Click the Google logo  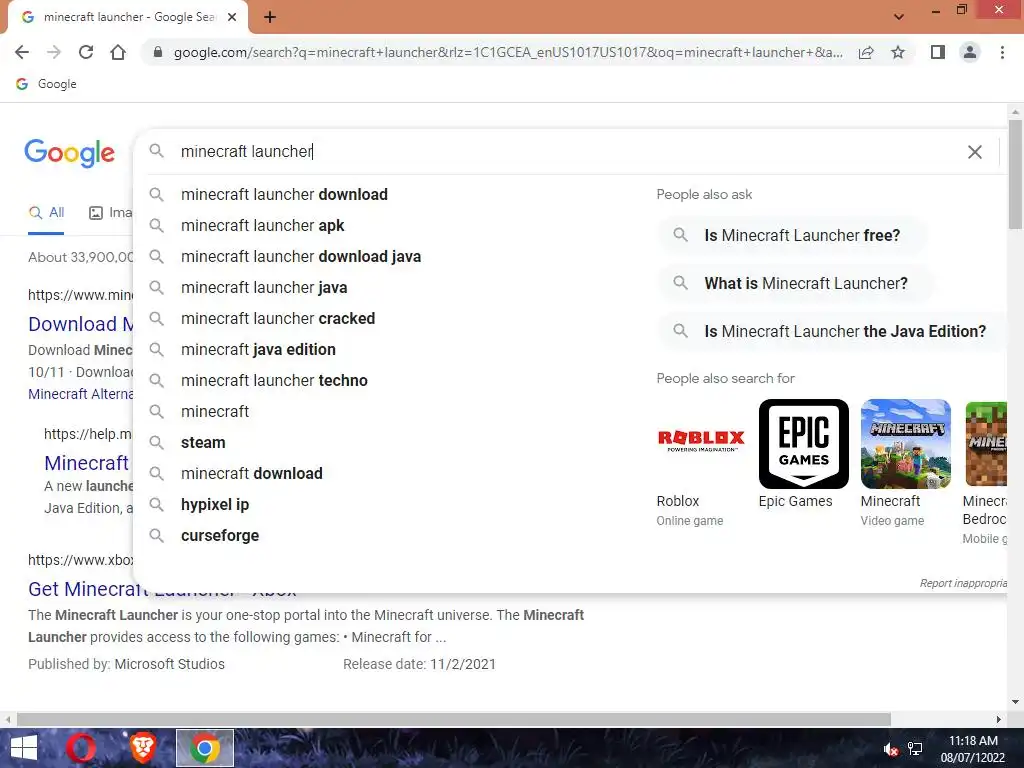69,153
